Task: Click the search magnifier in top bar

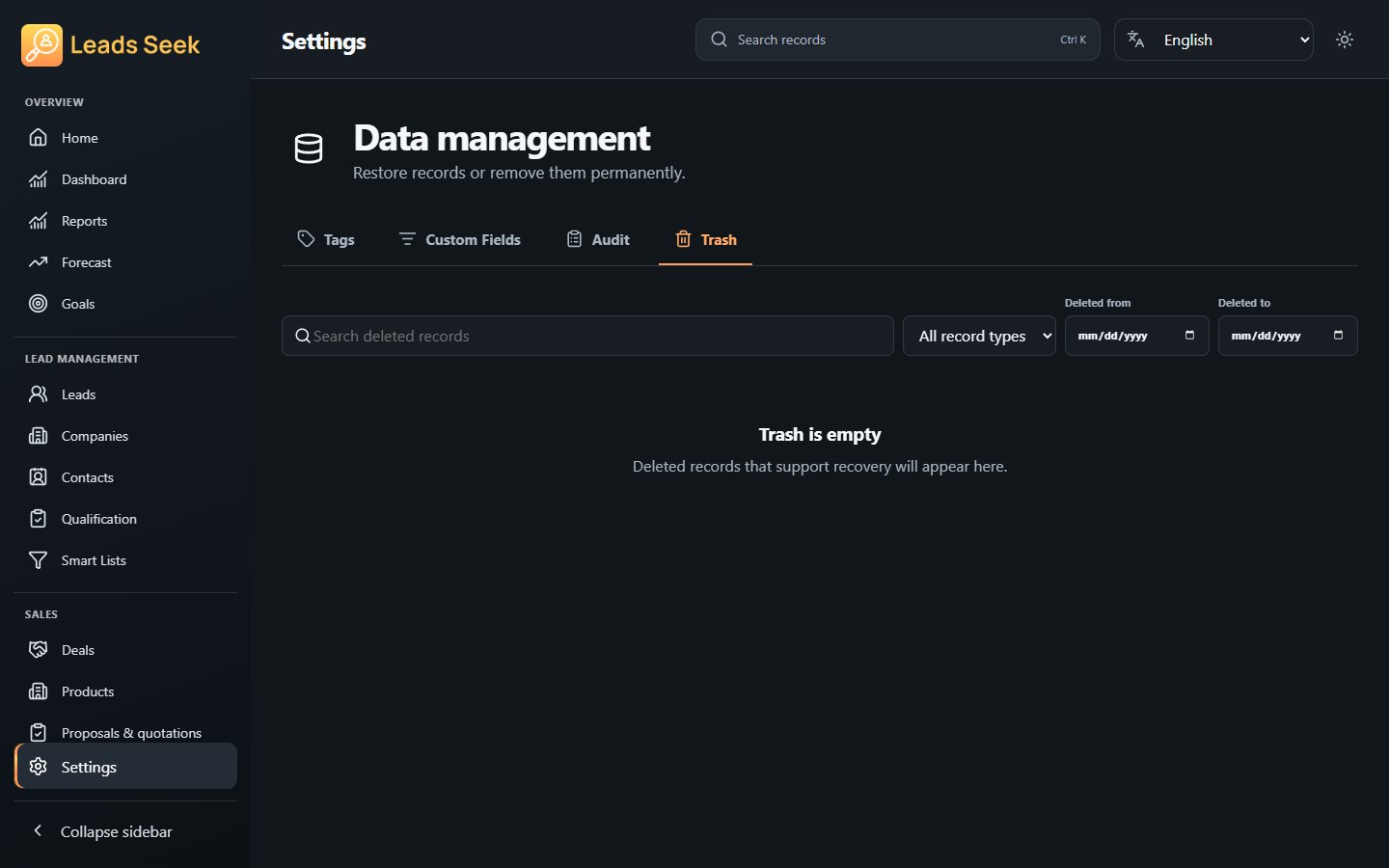Action: pyautogui.click(x=719, y=40)
